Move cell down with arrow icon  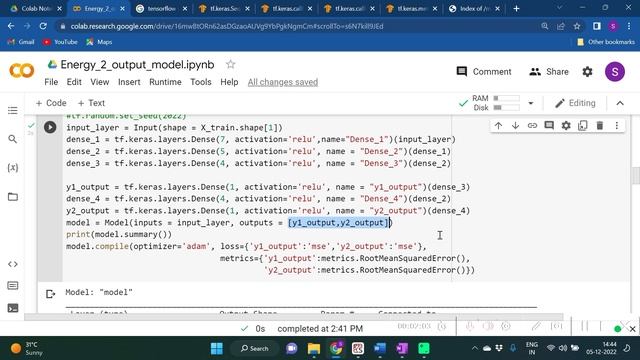(516, 126)
